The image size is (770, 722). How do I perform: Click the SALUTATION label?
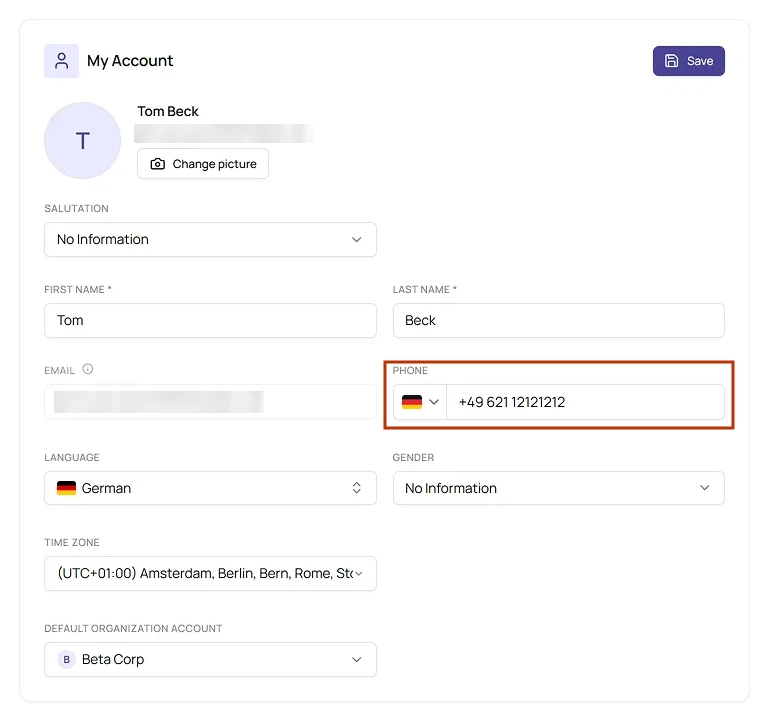pos(77,208)
